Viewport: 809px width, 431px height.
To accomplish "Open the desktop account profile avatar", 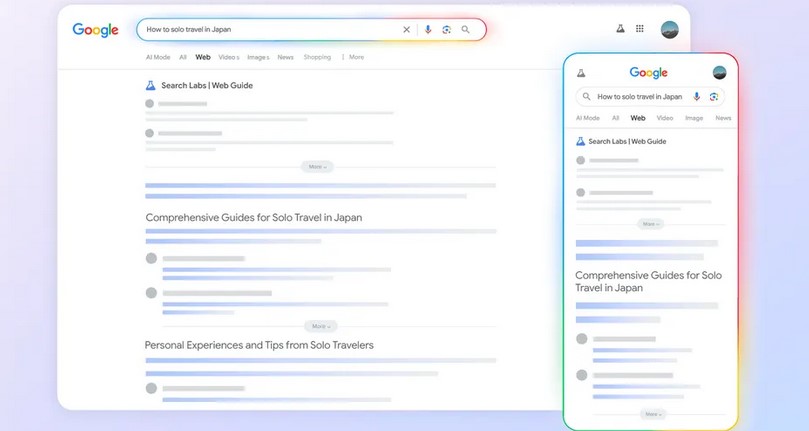I will pyautogui.click(x=670, y=29).
